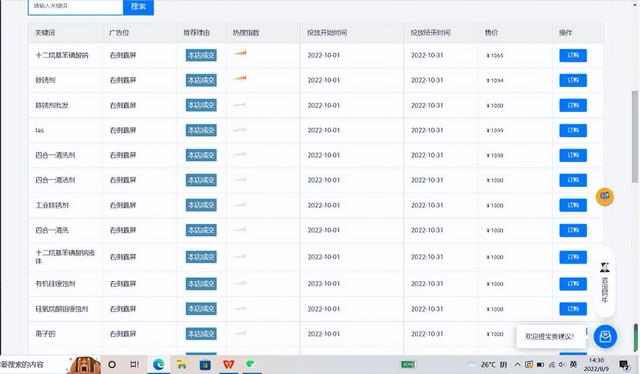Click the 售价 column header
The image size is (640, 374).
(491, 33)
